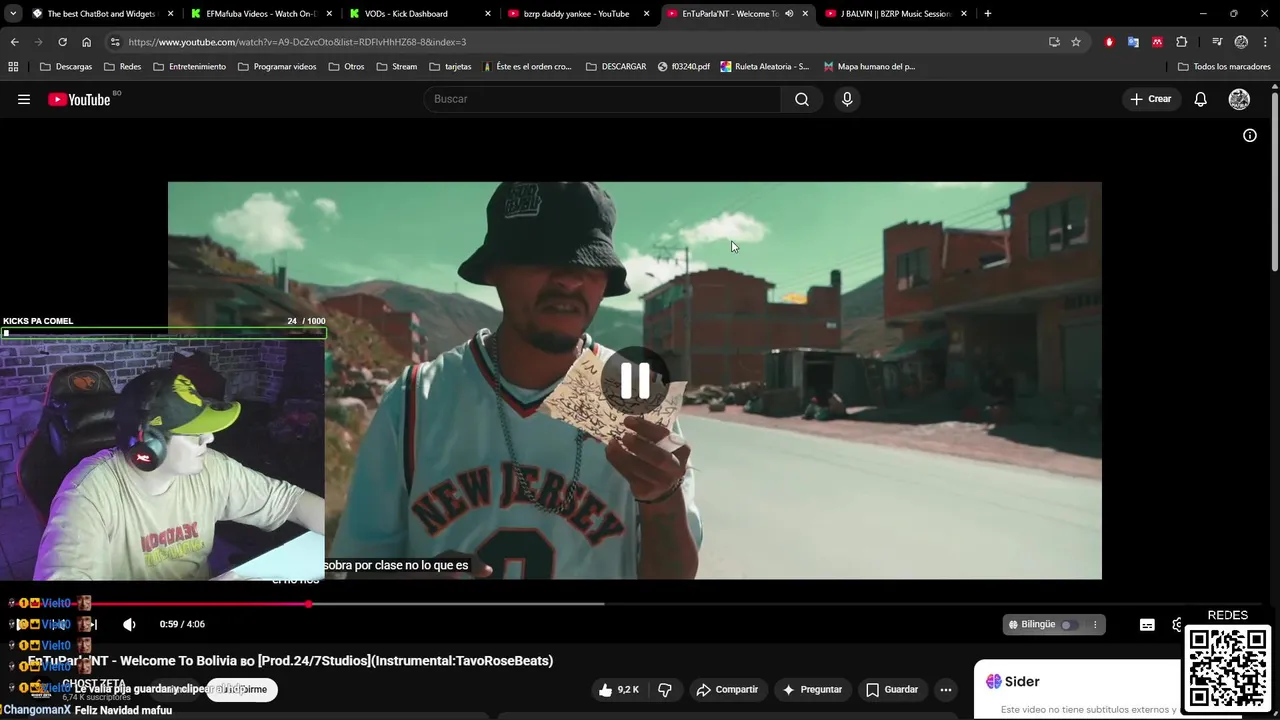The height and width of the screenshot is (720, 1280).
Task: Like the video showing 9,2 K
Action: 618,689
